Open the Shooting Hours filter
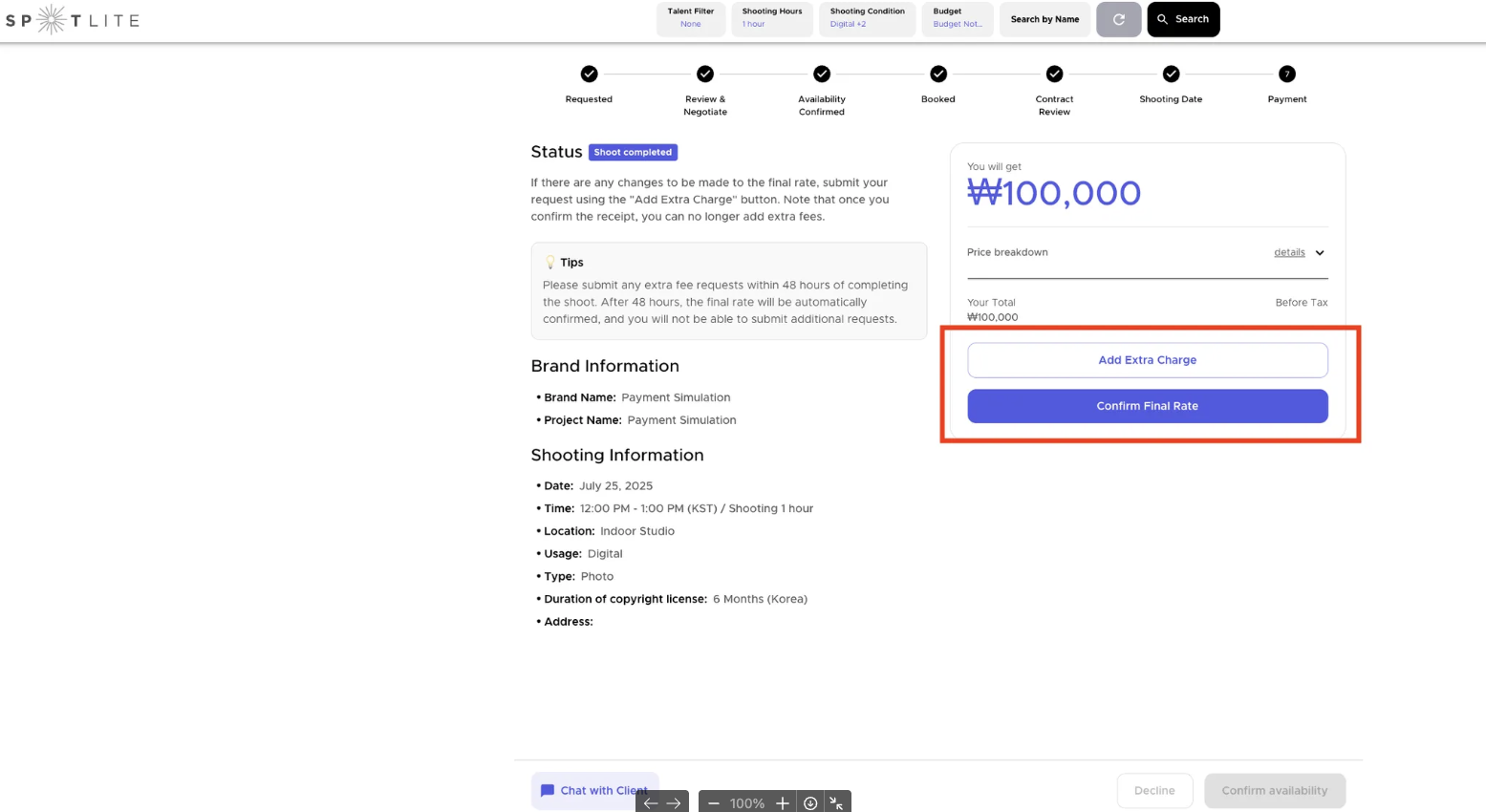 tap(771, 18)
